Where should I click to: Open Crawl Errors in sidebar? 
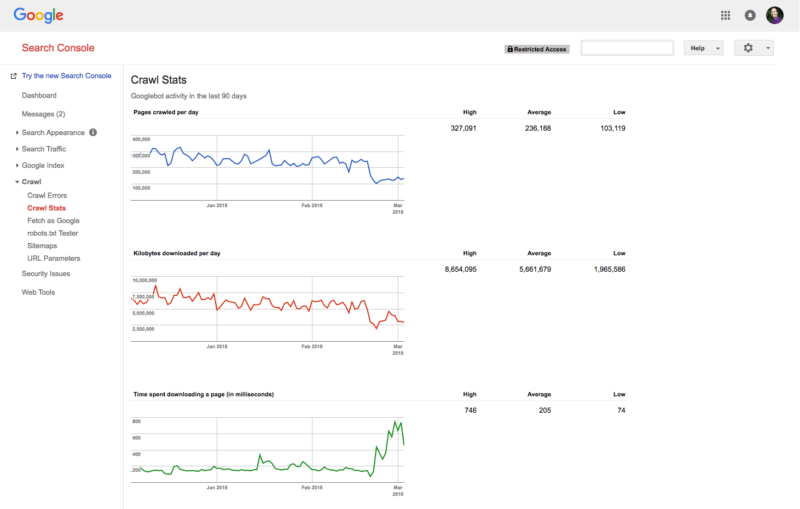tap(47, 195)
